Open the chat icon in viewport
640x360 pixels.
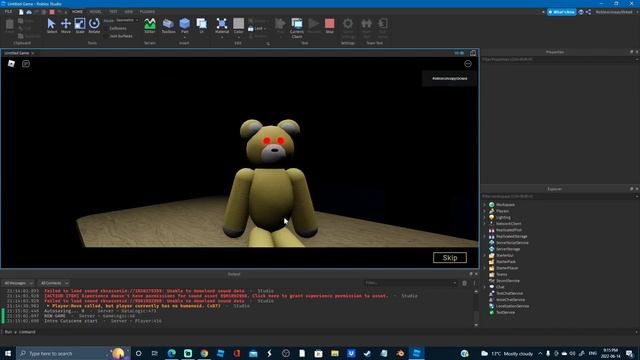tap(26, 63)
